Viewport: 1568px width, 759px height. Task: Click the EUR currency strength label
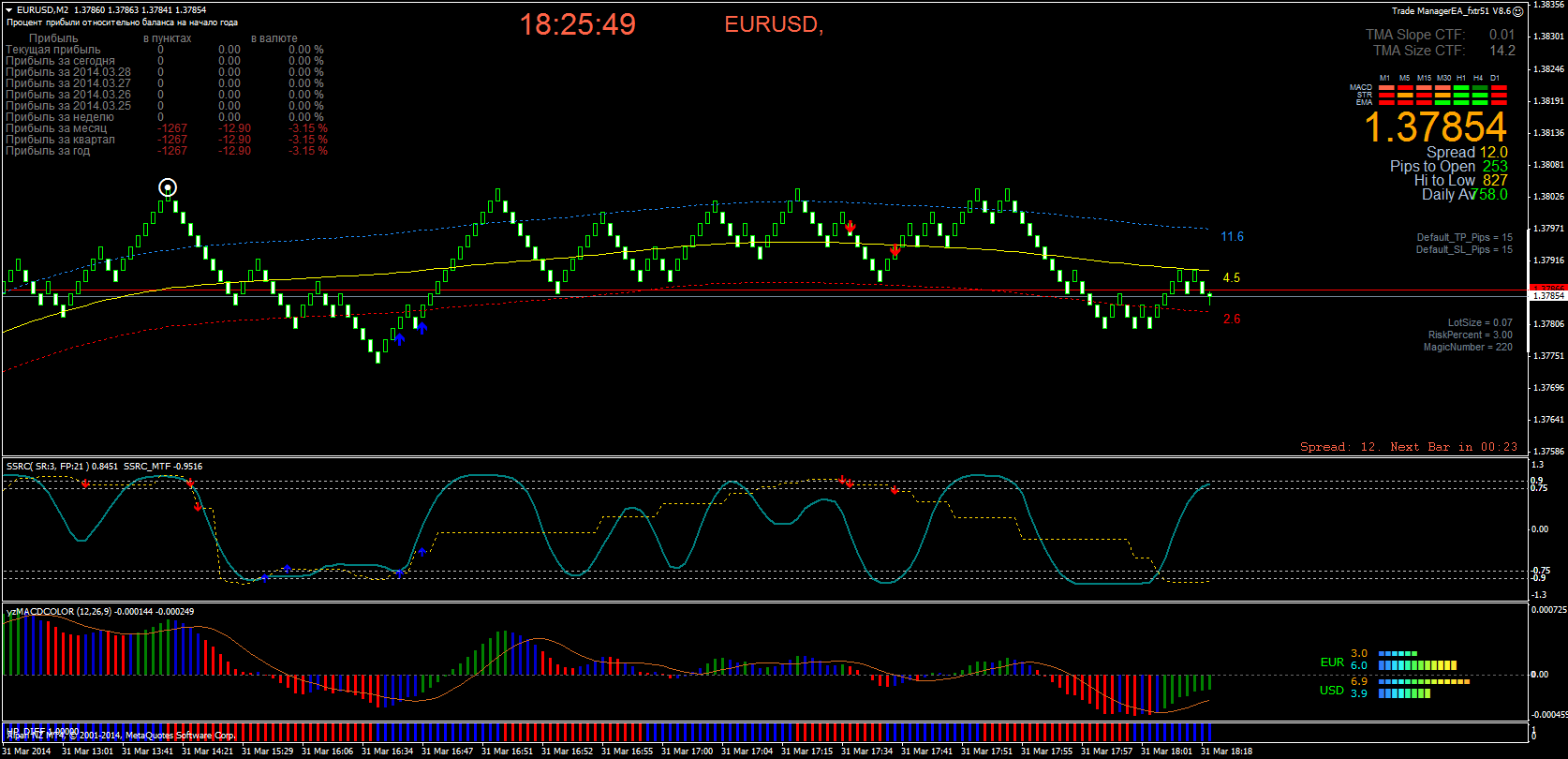1332,662
